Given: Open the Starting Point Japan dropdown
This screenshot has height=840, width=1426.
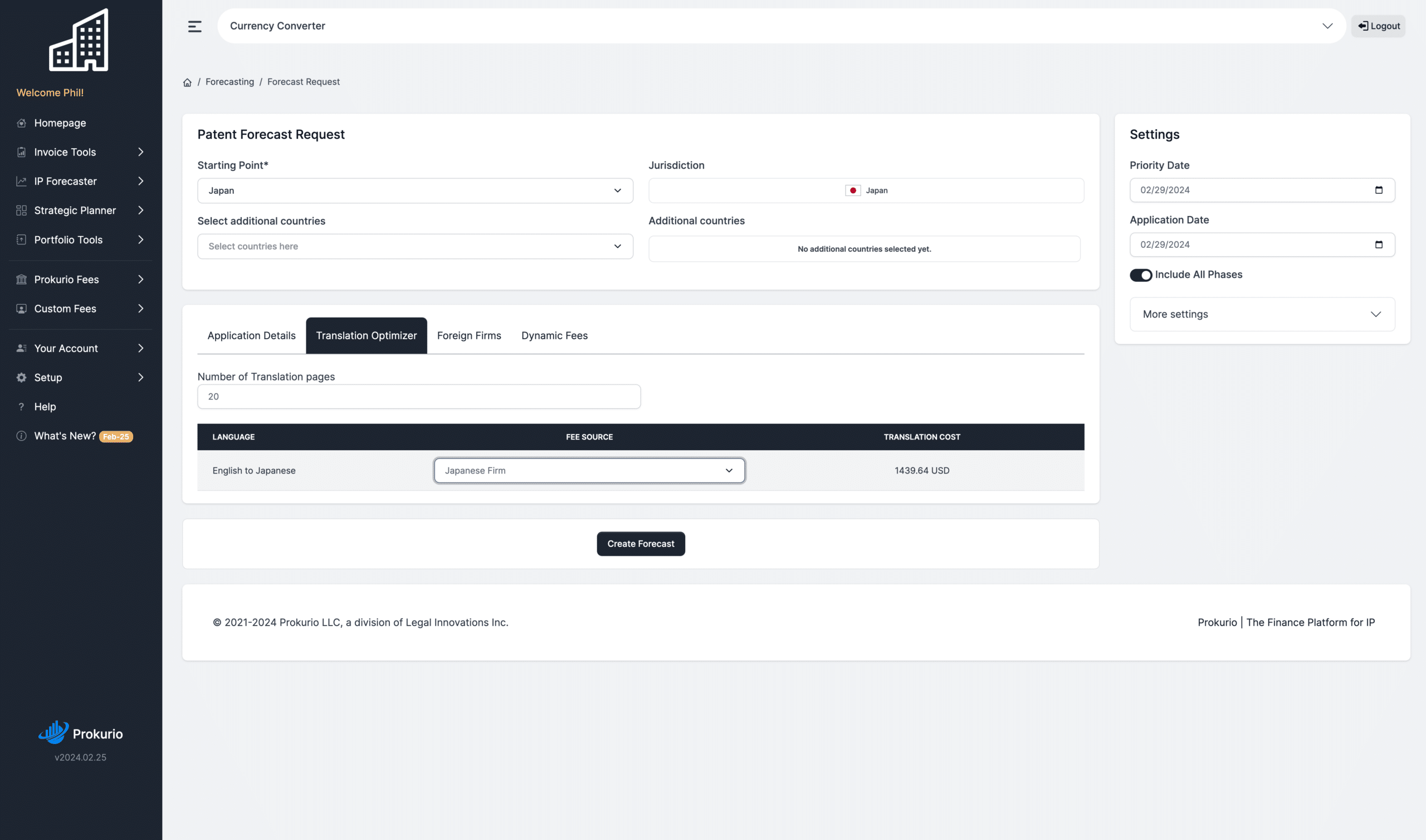Looking at the screenshot, I should click(x=415, y=191).
